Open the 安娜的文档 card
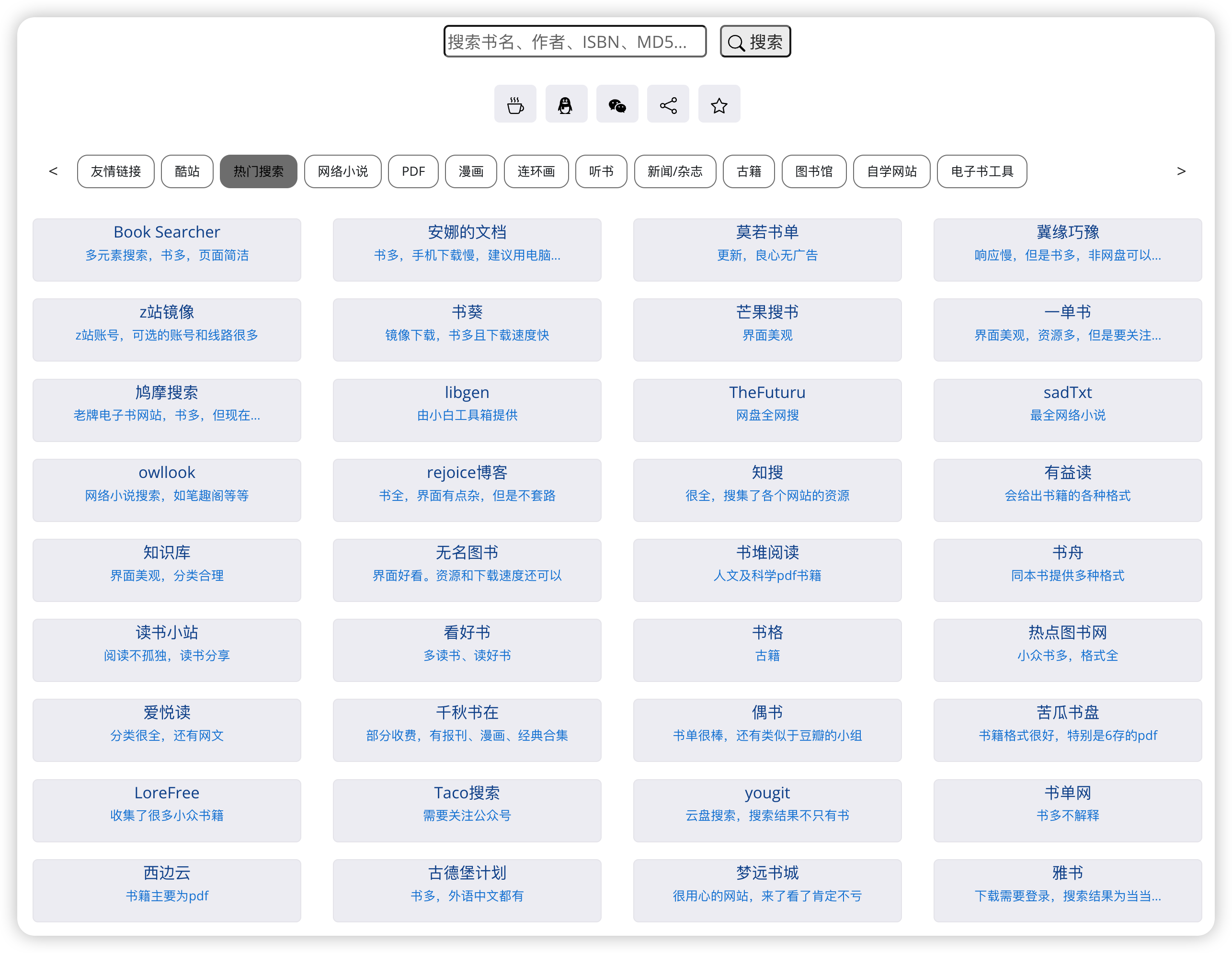Viewport: 1232px width, 953px height. [467, 250]
